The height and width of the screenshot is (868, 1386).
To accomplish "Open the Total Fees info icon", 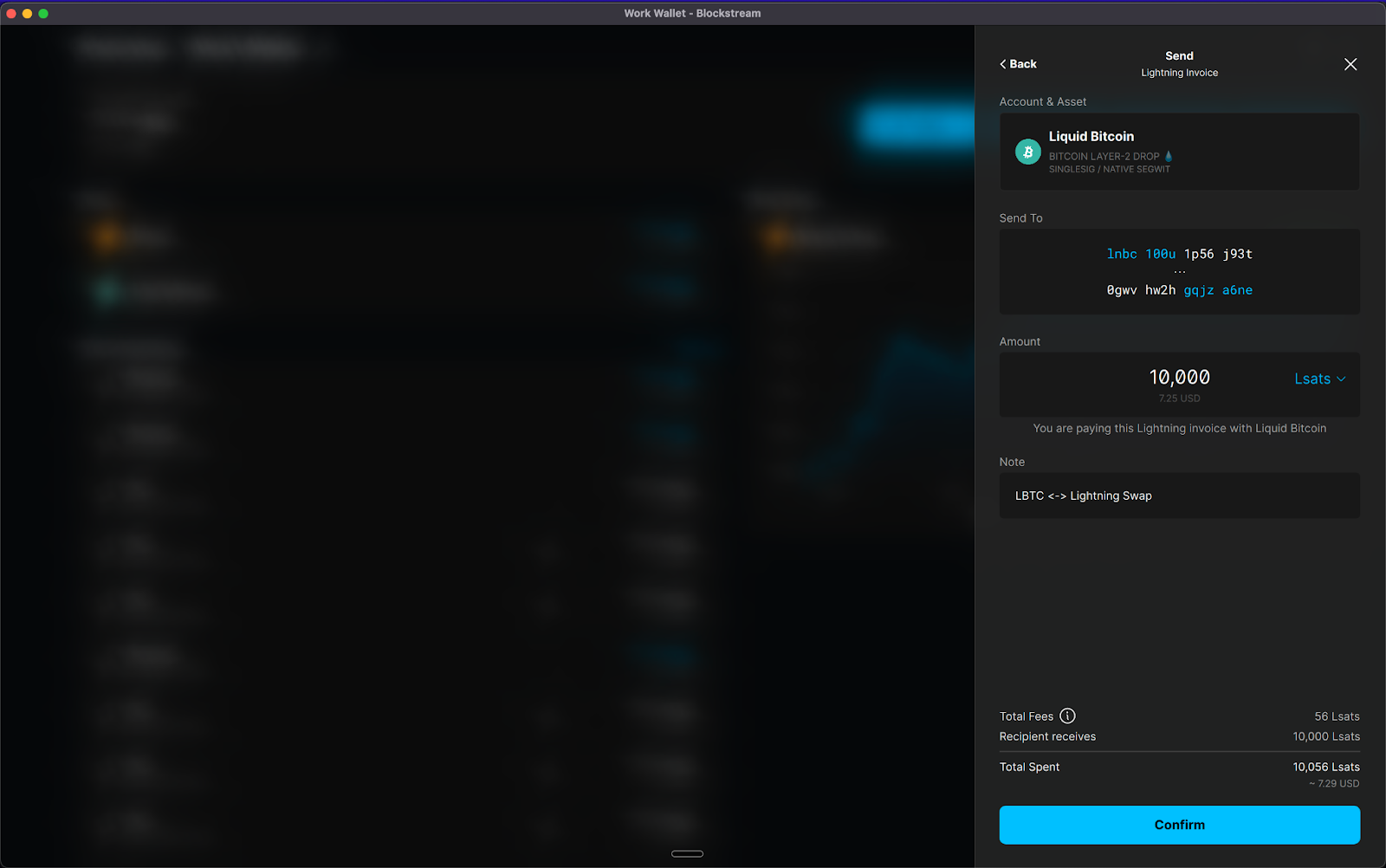I will click(1067, 716).
